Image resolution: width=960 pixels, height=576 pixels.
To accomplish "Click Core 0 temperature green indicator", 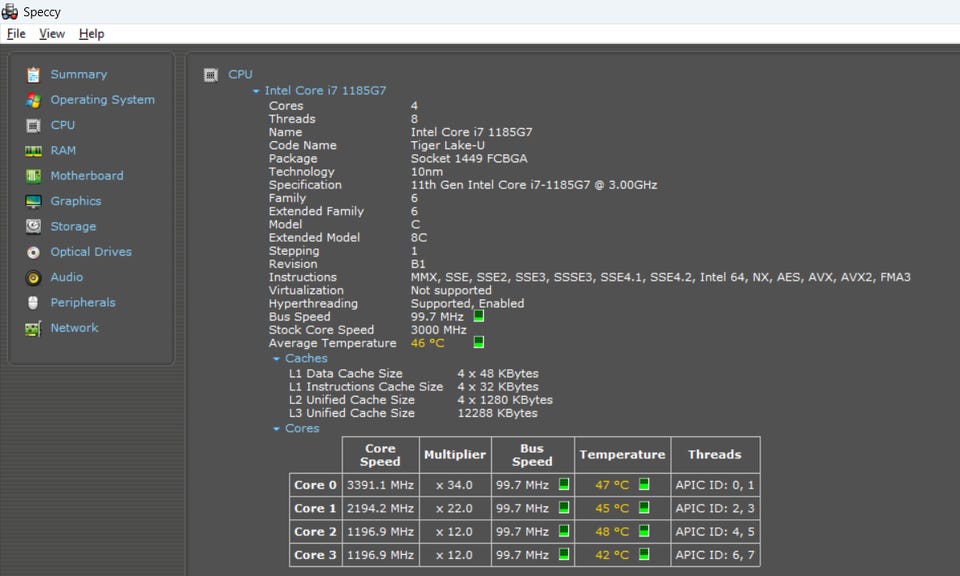I will tap(644, 484).
